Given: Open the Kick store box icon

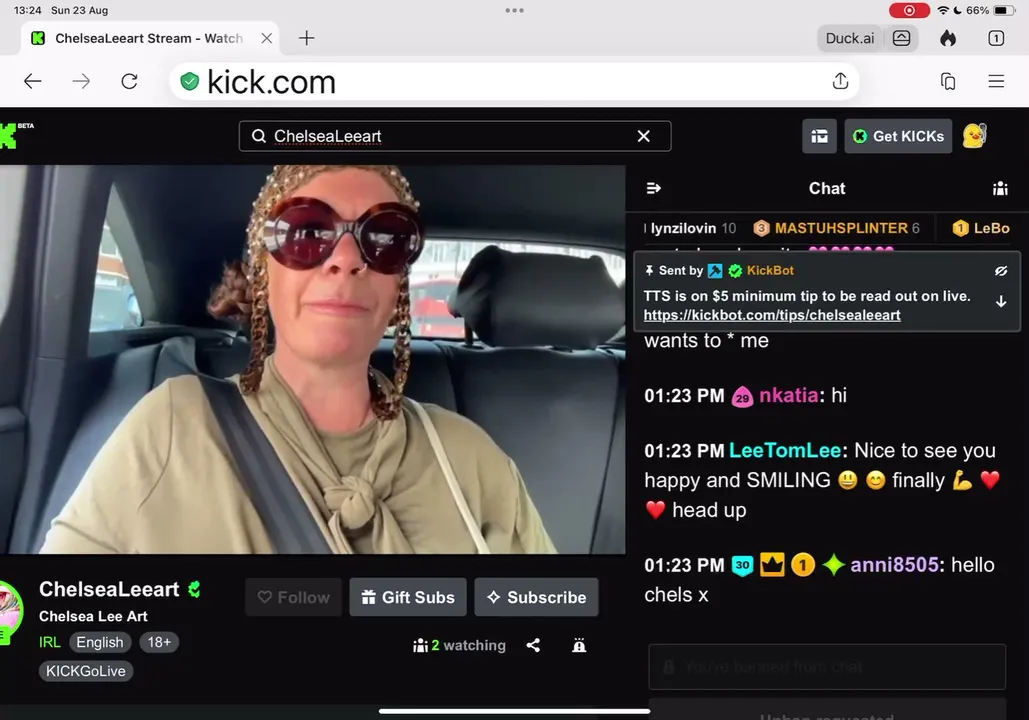Looking at the screenshot, I should pyautogui.click(x=819, y=136).
